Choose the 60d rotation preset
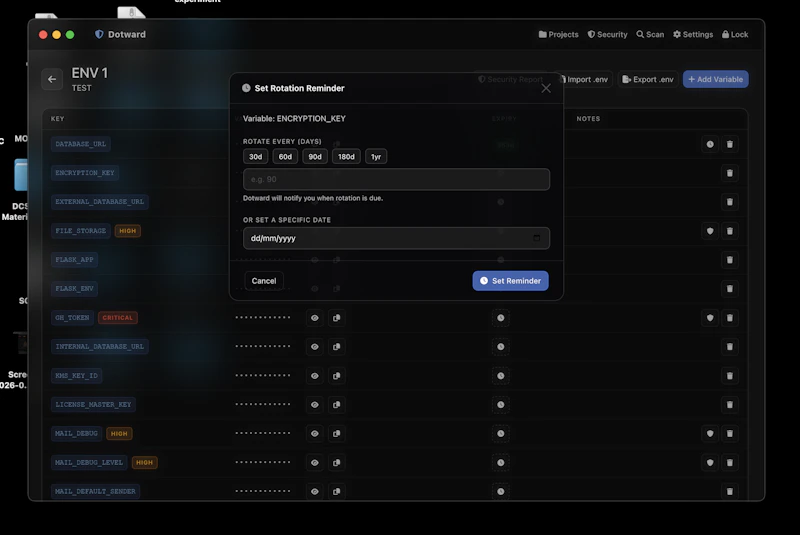 coord(285,157)
